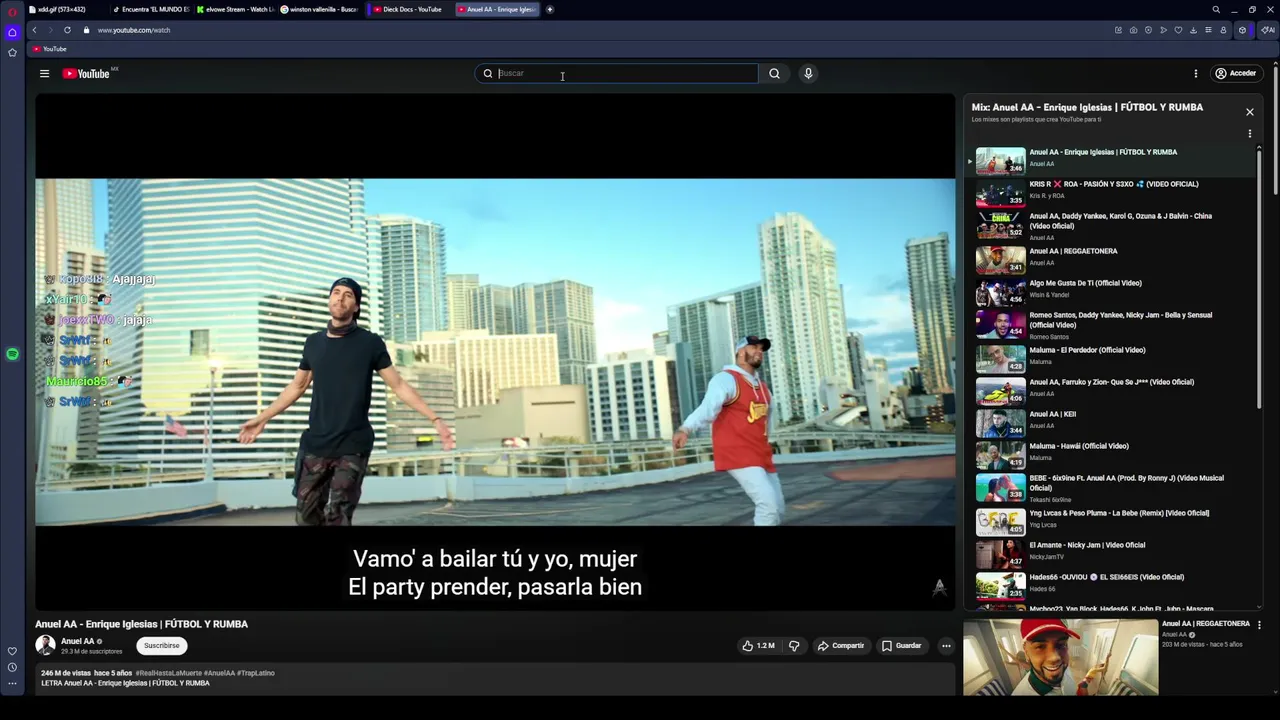The width and height of the screenshot is (1280, 720).
Task: Go back in browser history
Action: (x=34, y=30)
